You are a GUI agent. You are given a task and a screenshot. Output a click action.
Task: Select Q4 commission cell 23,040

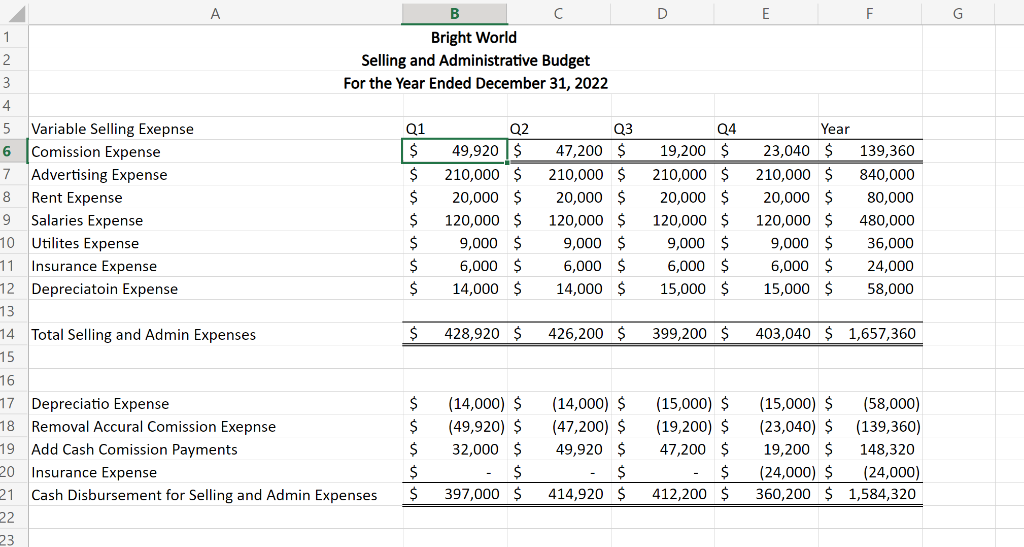pyautogui.click(x=765, y=151)
